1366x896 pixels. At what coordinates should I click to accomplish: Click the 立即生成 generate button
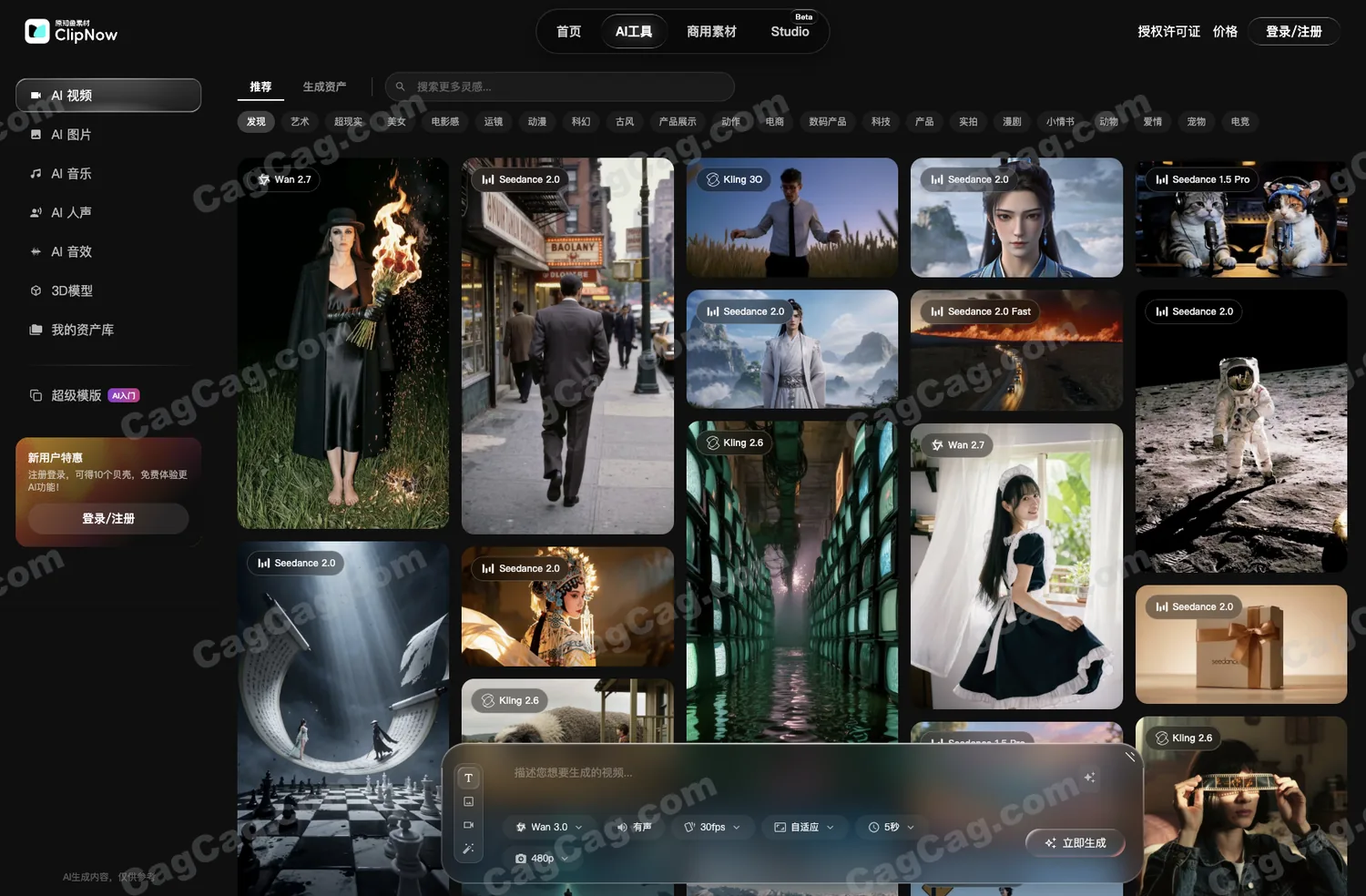(1075, 843)
